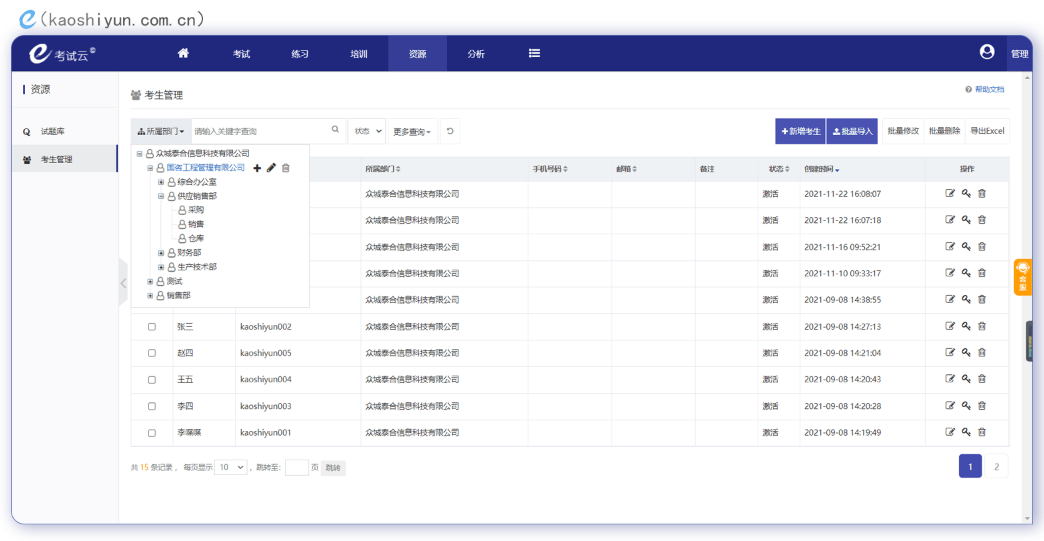Tick the checkbox for 张三
Image resolution: width=1044 pixels, height=541 pixels.
(x=152, y=327)
